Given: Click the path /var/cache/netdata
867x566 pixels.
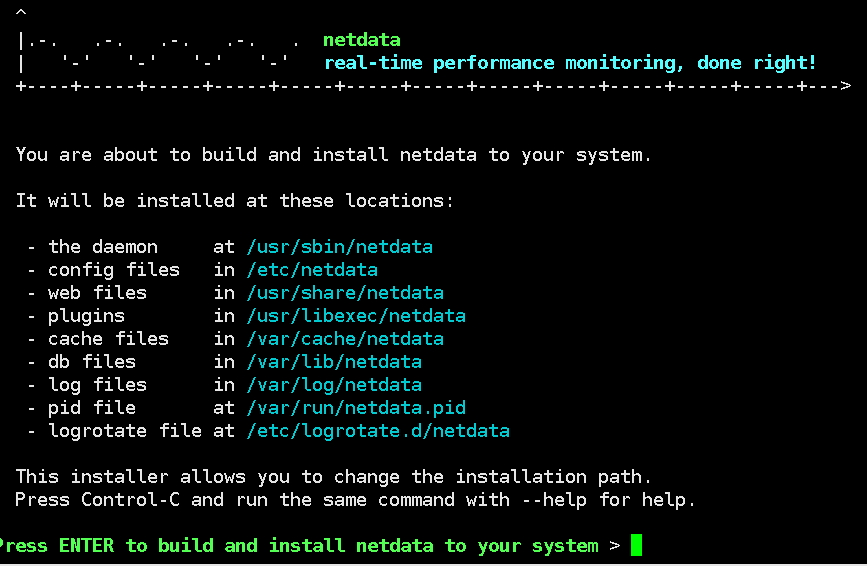Looking at the screenshot, I should click(345, 339).
